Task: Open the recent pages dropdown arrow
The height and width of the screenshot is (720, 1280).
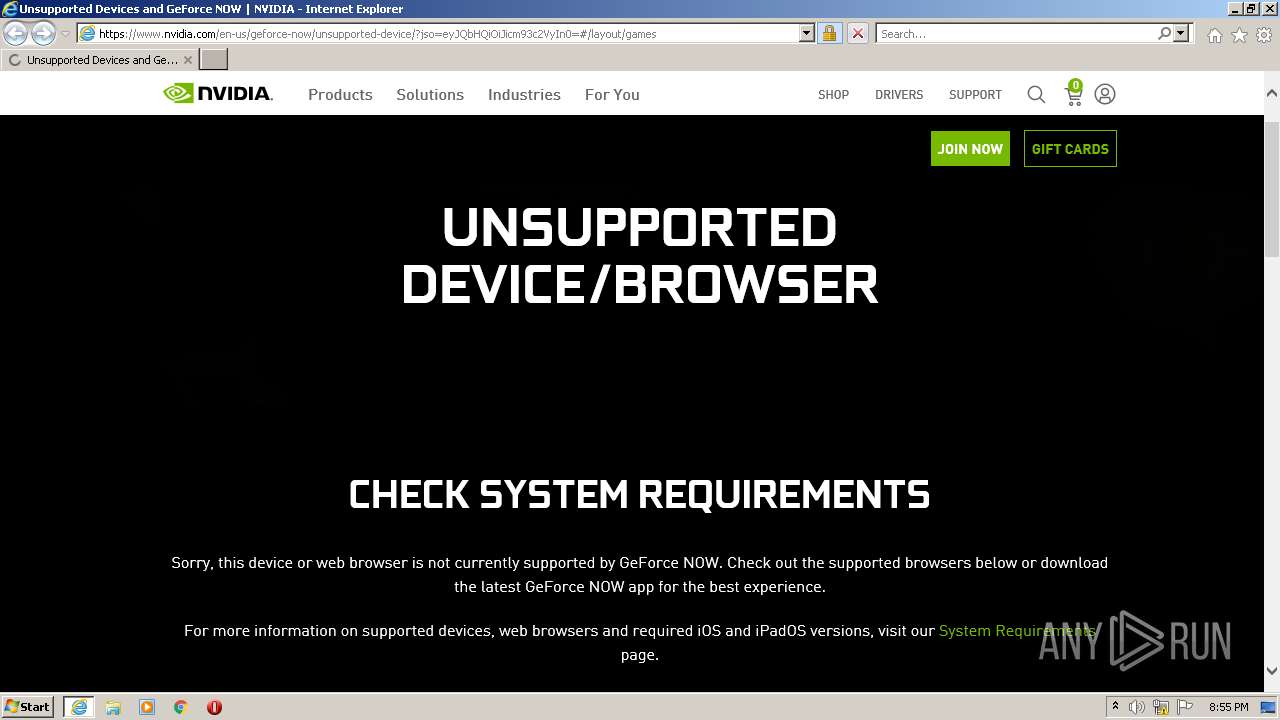Action: click(x=65, y=33)
